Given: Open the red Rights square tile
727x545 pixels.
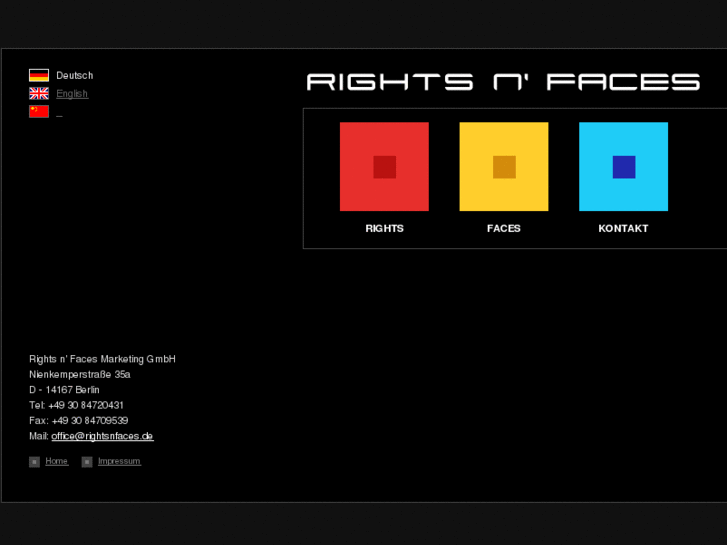Looking at the screenshot, I should [384, 167].
